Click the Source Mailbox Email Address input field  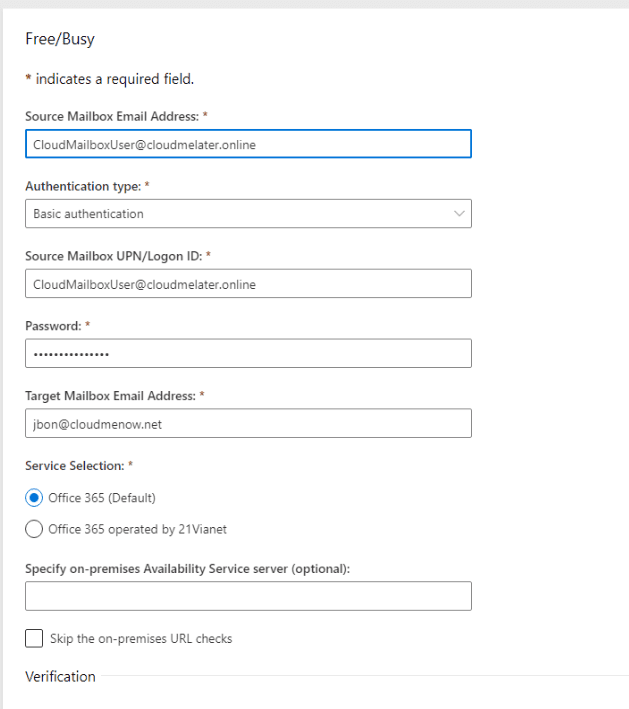click(247, 144)
